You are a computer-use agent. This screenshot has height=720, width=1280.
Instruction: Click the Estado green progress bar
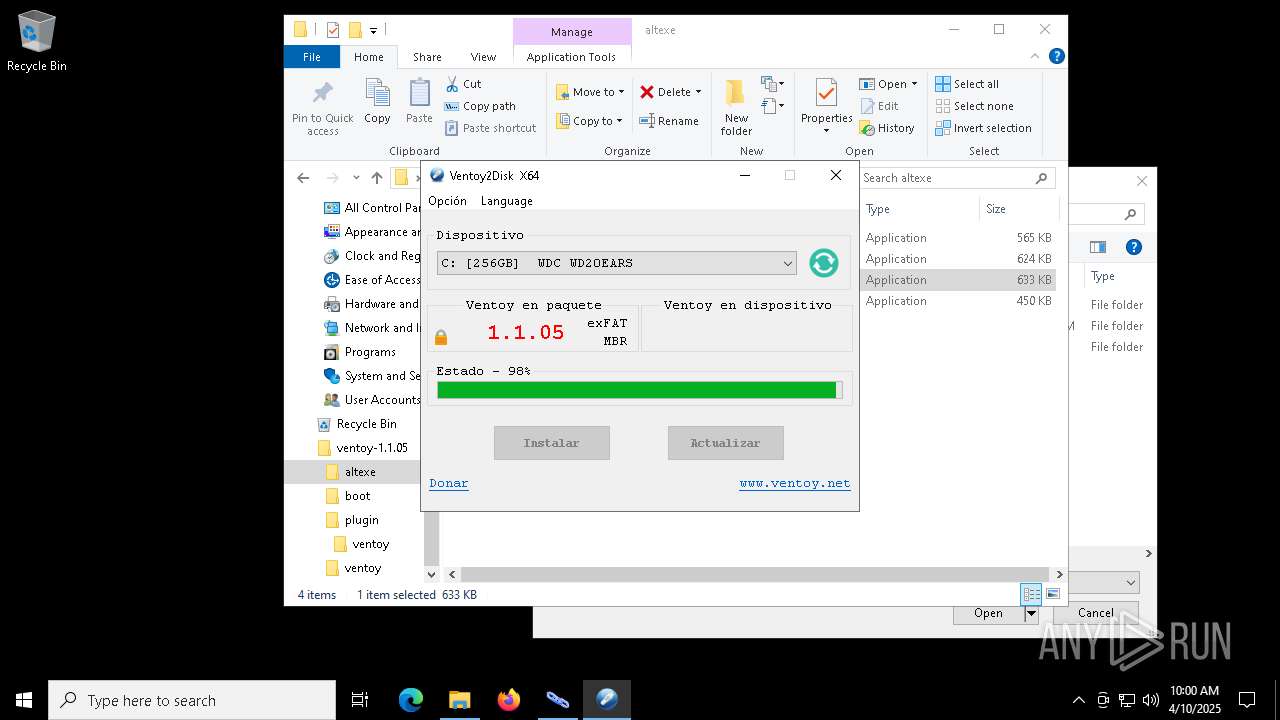639,390
